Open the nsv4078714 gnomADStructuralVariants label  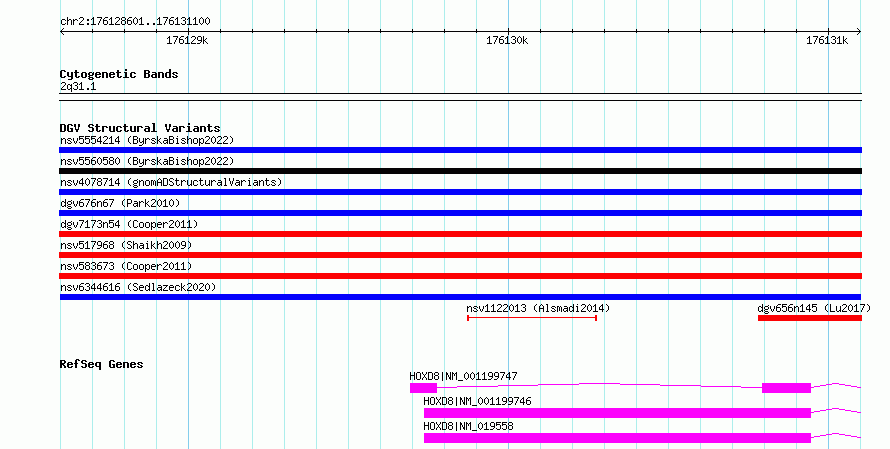(171, 182)
